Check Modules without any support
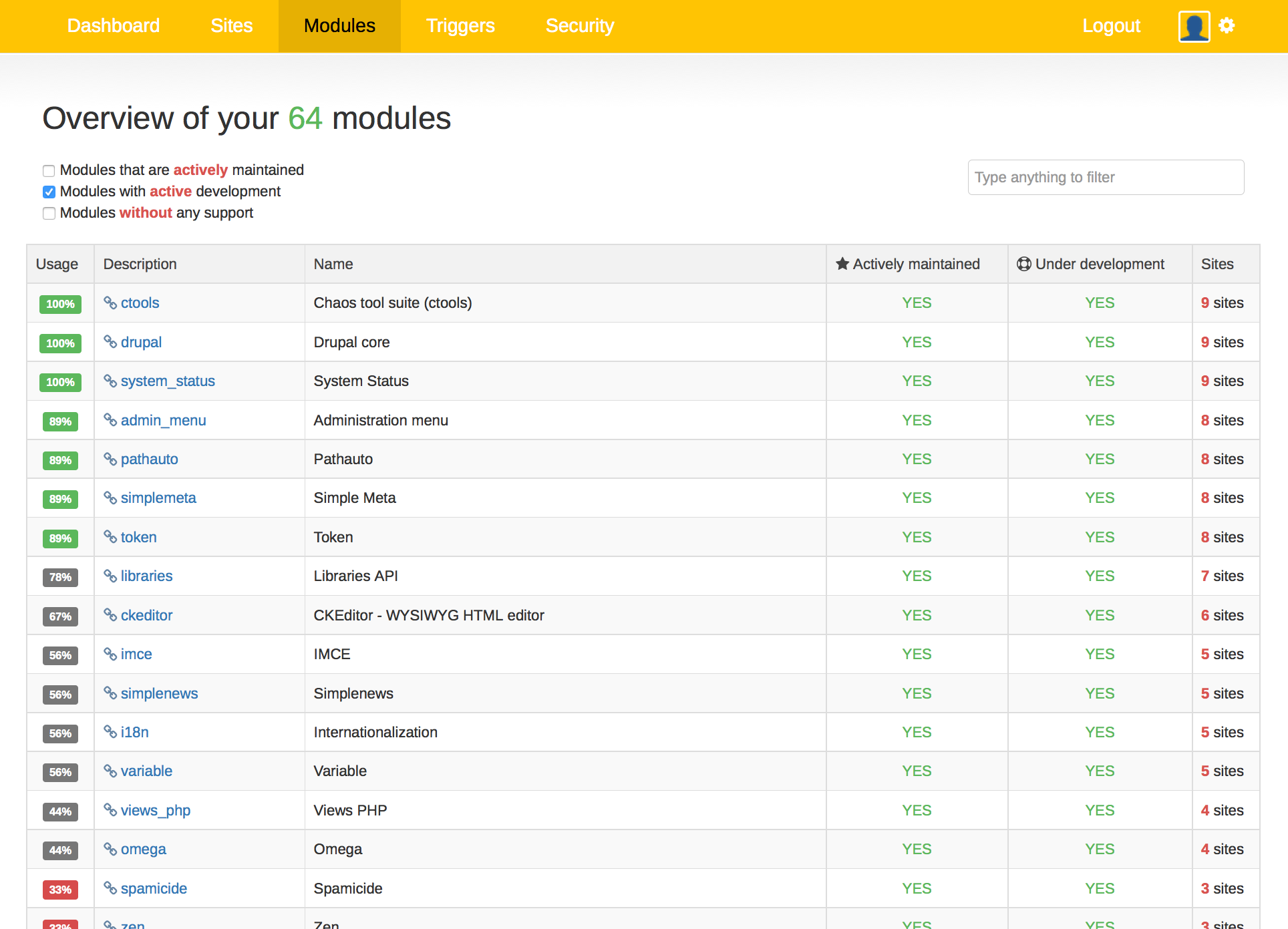This screenshot has height=929, width=1288. pyautogui.click(x=49, y=214)
